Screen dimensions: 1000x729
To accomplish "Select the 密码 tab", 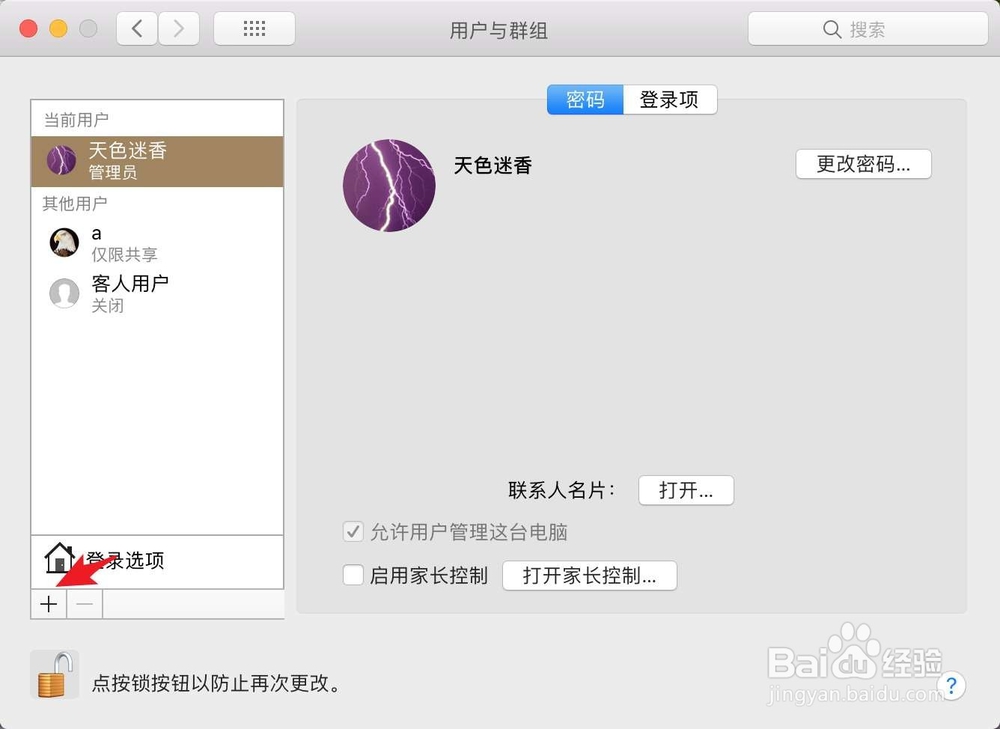I will coord(585,100).
